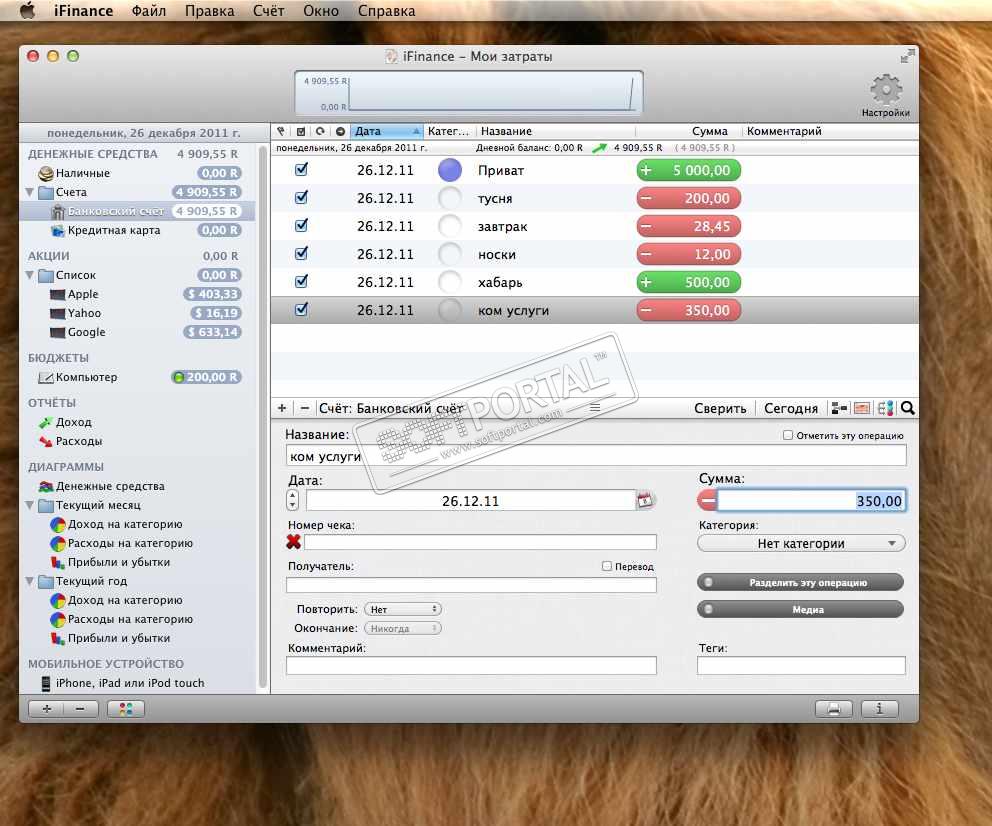Select the Банковский счёт bank icon
The width and height of the screenshot is (992, 826).
58,211
